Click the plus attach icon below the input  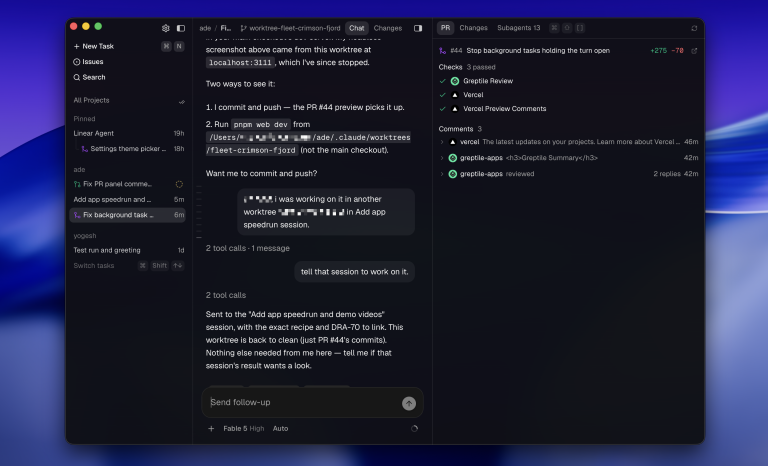[x=211, y=429]
